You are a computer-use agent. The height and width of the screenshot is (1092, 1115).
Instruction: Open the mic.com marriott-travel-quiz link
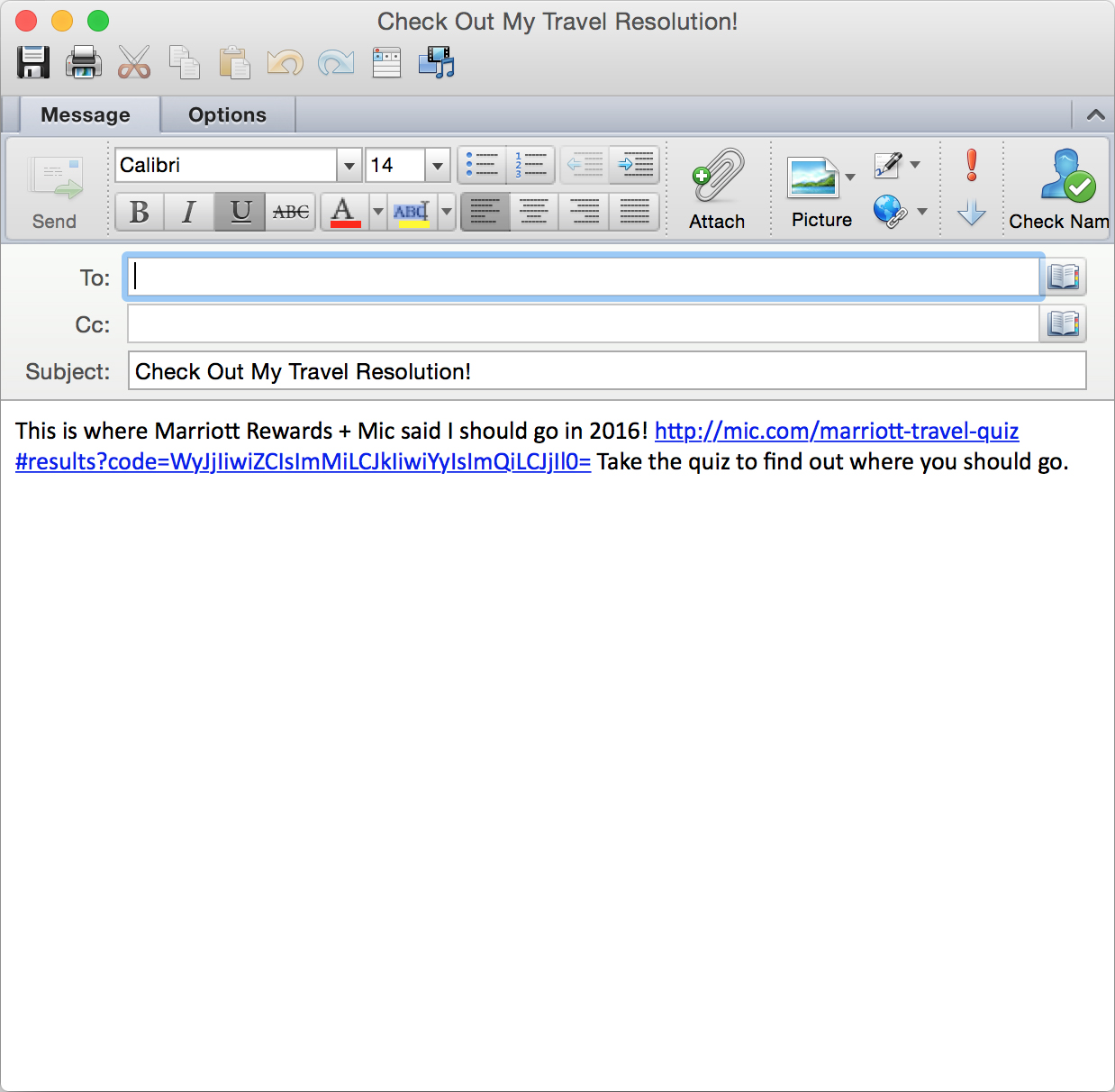click(836, 432)
